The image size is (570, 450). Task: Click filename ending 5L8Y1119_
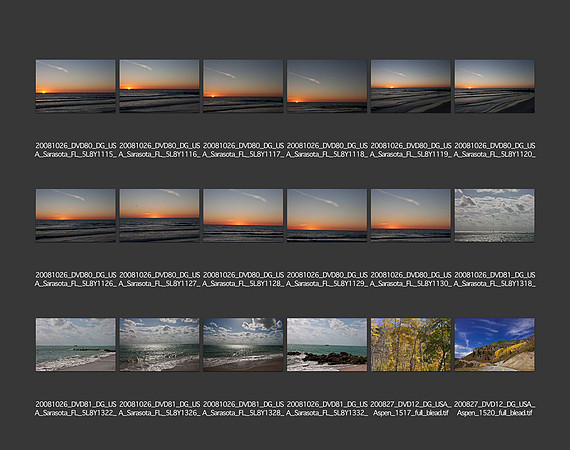(x=411, y=150)
